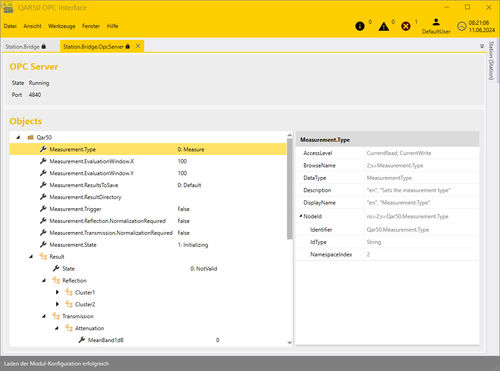The height and width of the screenshot is (371, 500).
Task: Click wrench icon of Measurement.ResultsToSave
Action: point(43,185)
